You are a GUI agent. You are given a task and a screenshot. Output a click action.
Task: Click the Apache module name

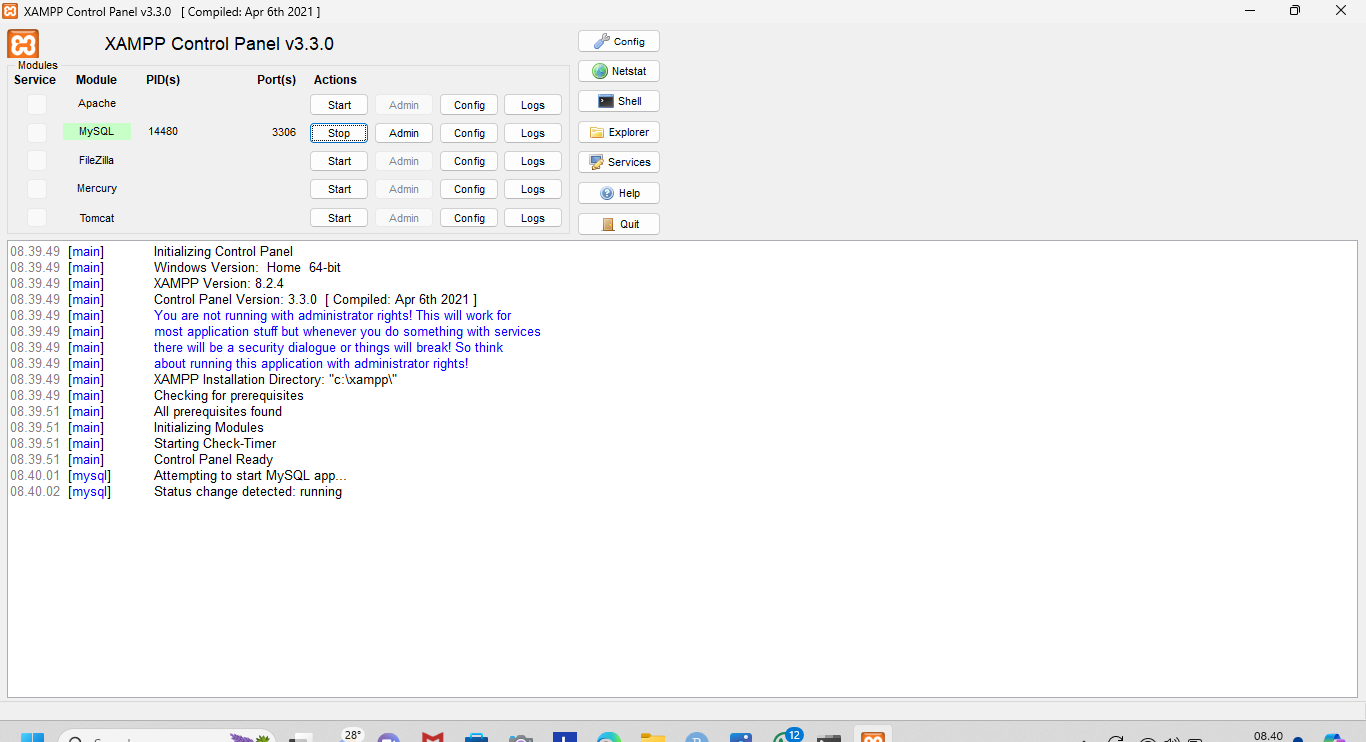tap(97, 103)
